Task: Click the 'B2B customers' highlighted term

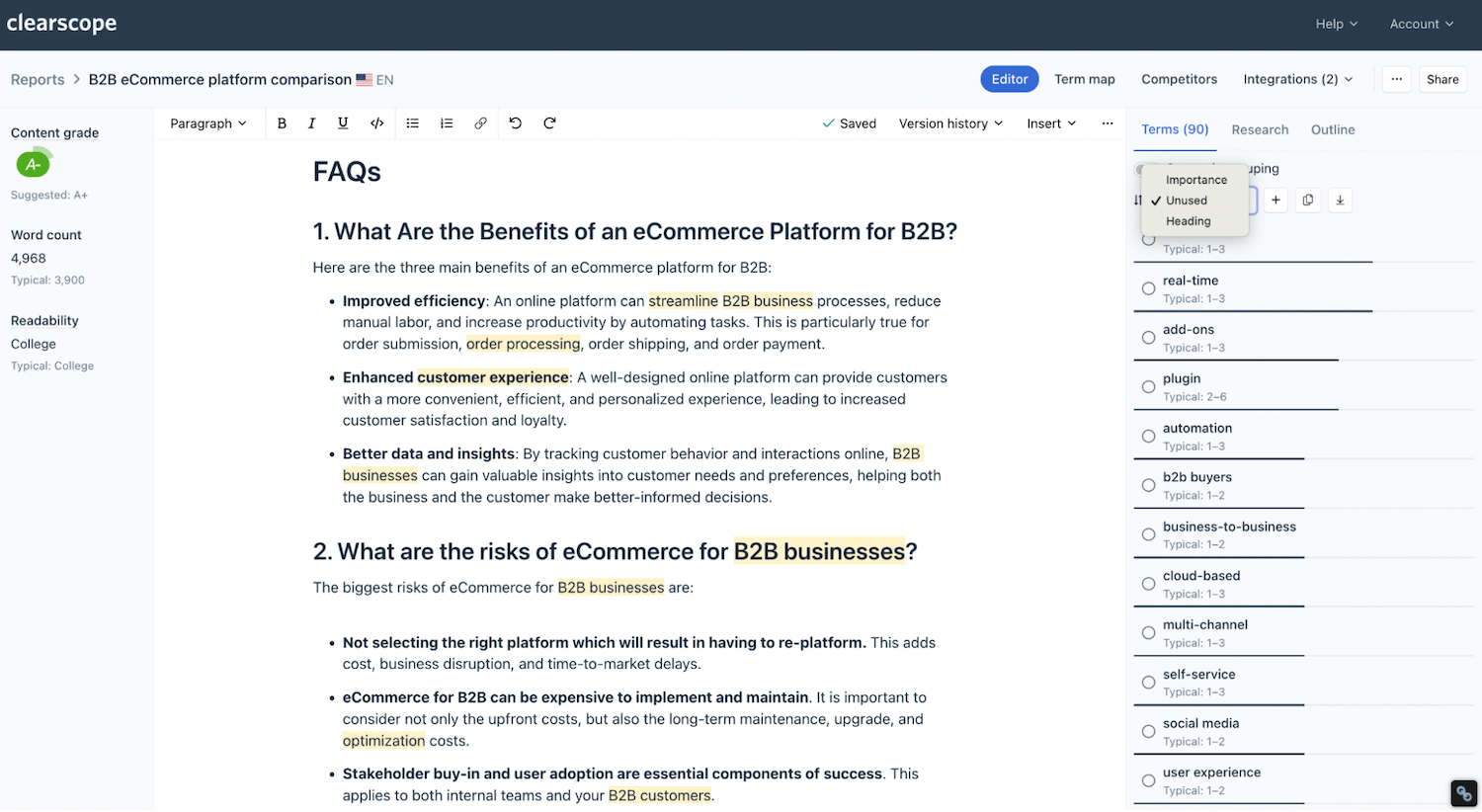Action: coord(659,796)
